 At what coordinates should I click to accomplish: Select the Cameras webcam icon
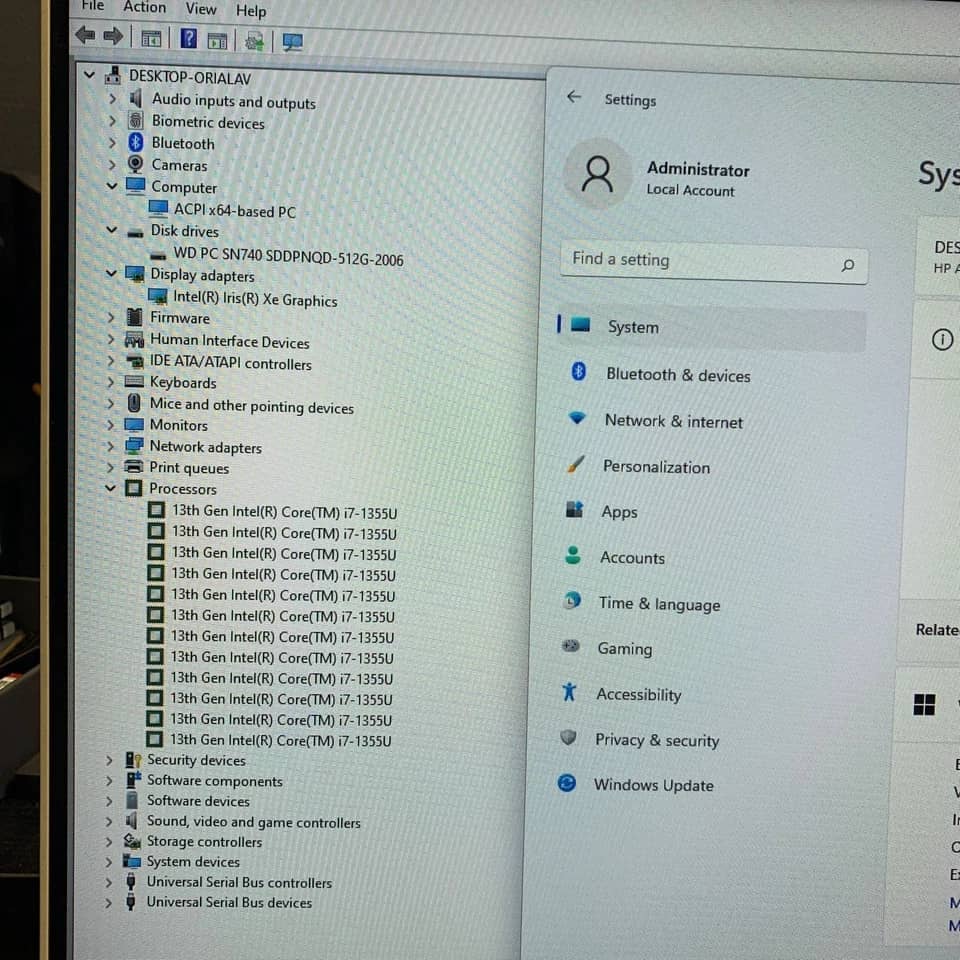(x=135, y=163)
